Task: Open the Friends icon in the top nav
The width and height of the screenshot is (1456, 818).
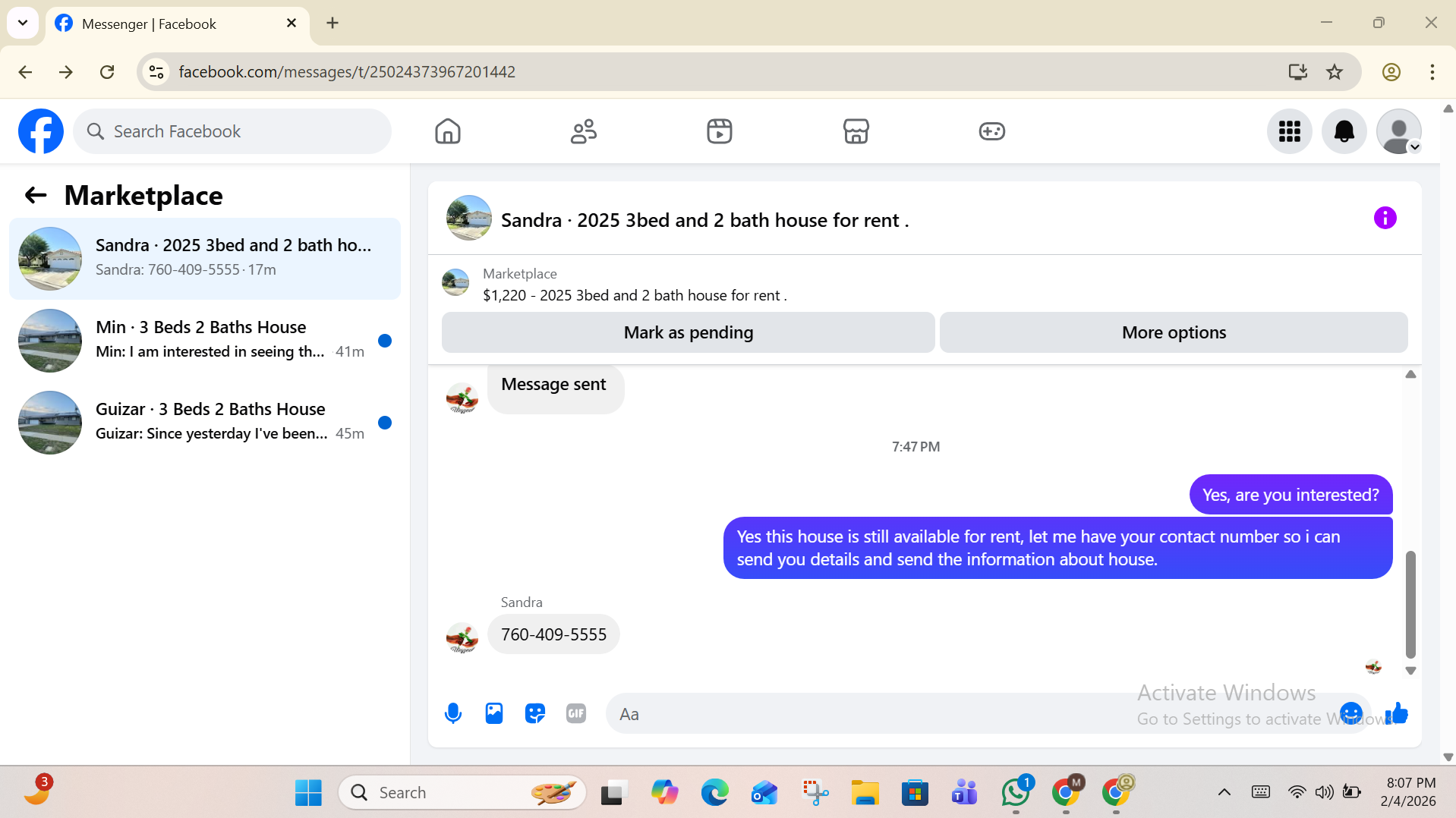Action: coord(584,131)
